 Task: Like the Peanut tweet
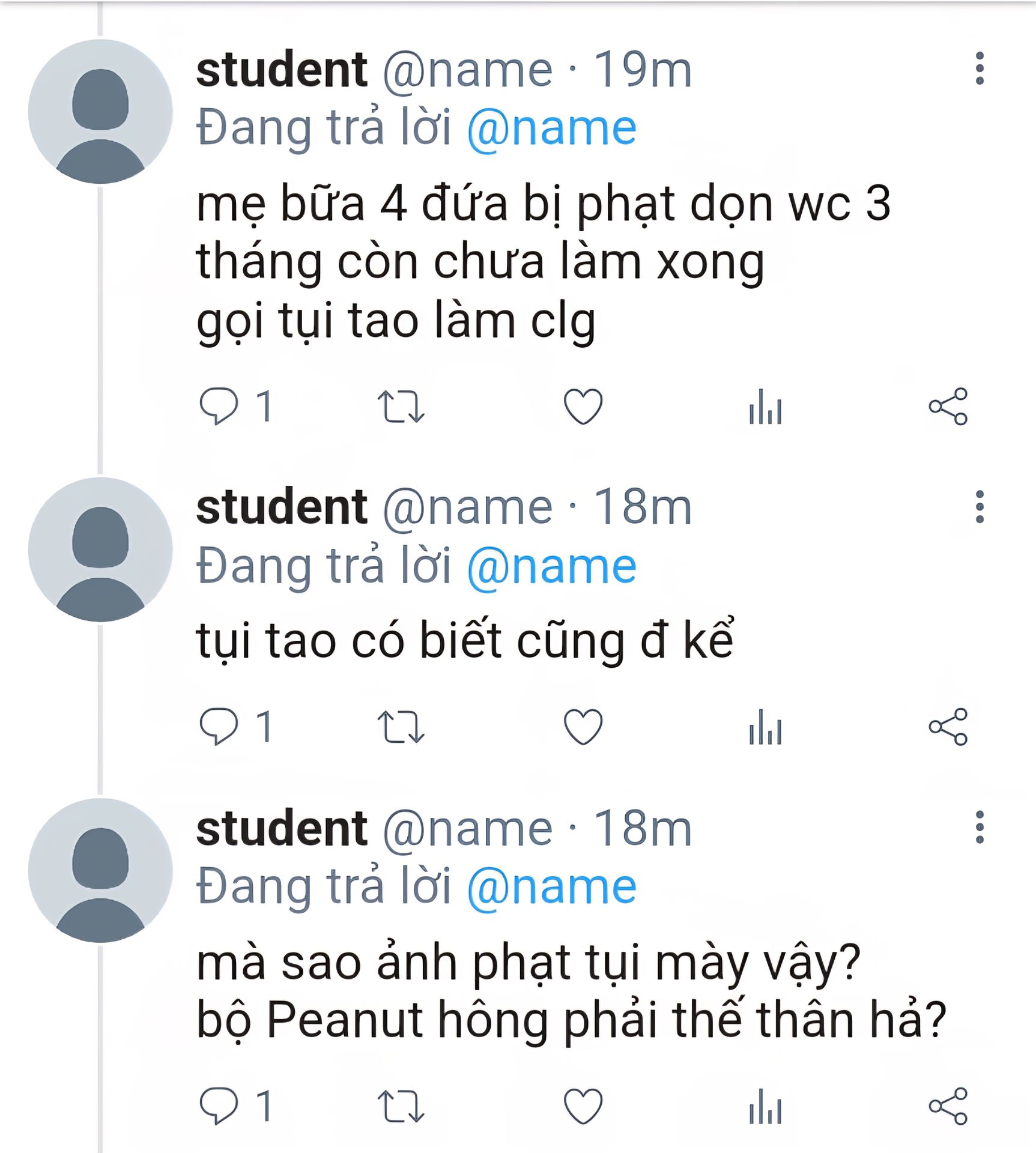(583, 1106)
